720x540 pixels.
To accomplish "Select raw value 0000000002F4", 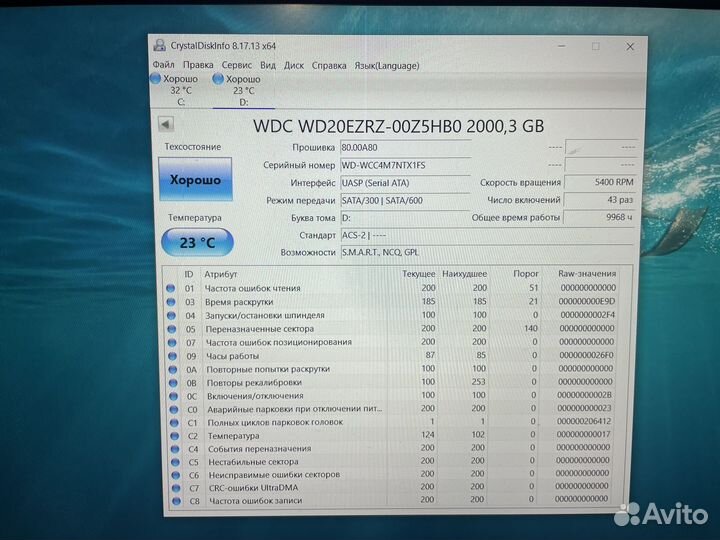I will (588, 315).
